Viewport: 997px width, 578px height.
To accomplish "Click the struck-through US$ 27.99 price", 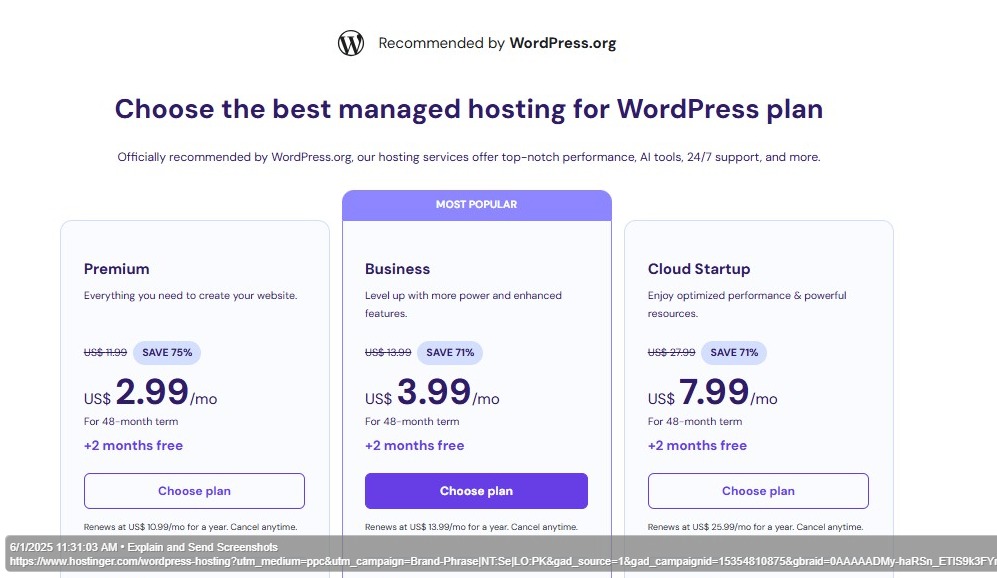I will (671, 352).
